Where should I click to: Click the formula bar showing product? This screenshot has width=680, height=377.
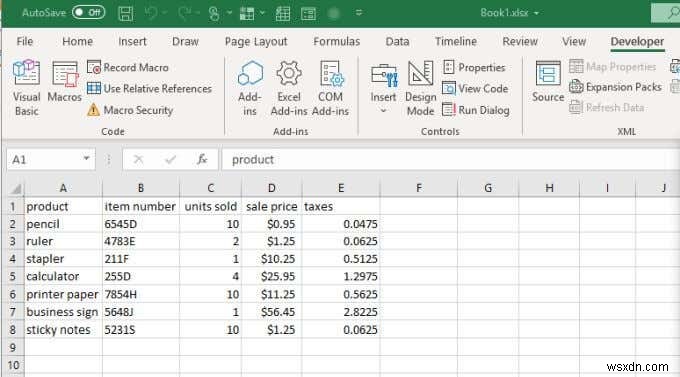(x=450, y=160)
